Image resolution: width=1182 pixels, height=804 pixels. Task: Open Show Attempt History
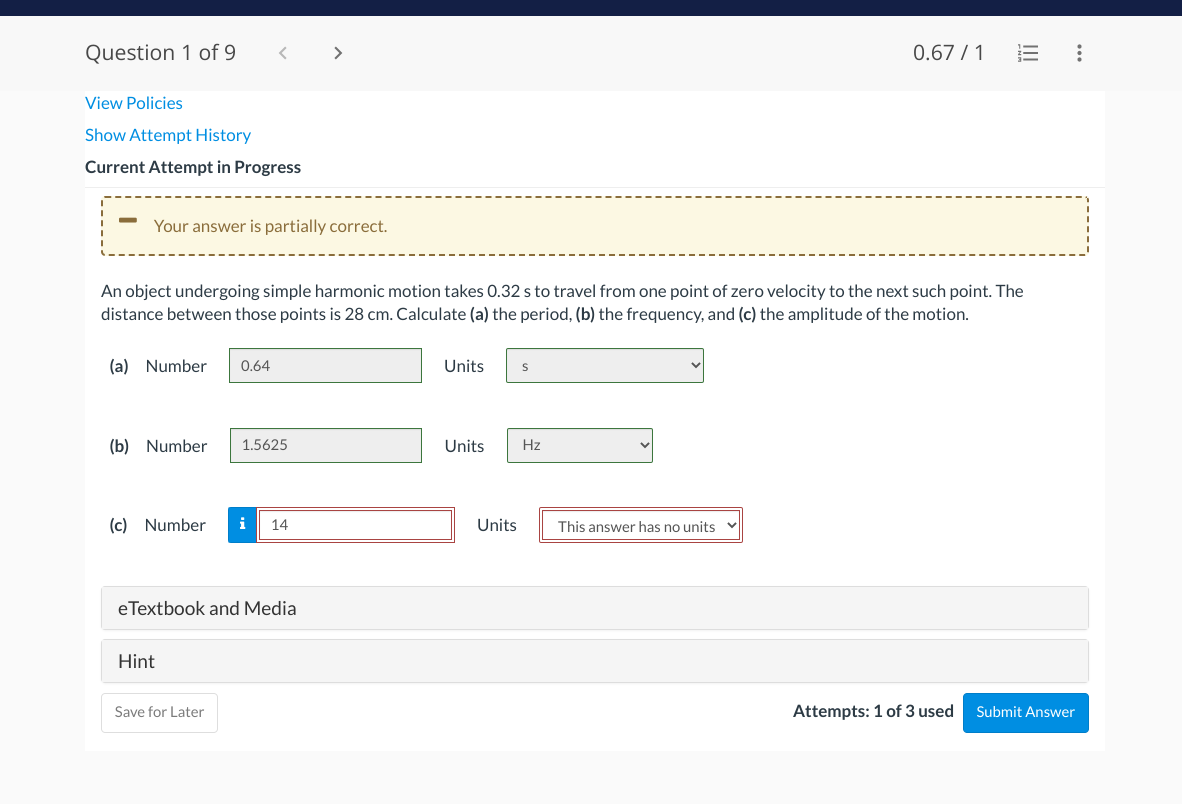167,135
